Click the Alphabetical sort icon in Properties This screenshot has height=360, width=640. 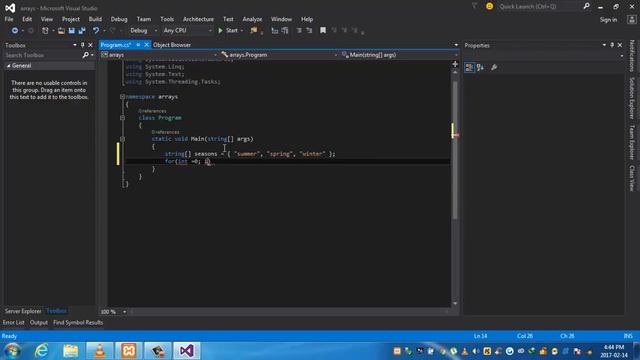click(x=480, y=67)
